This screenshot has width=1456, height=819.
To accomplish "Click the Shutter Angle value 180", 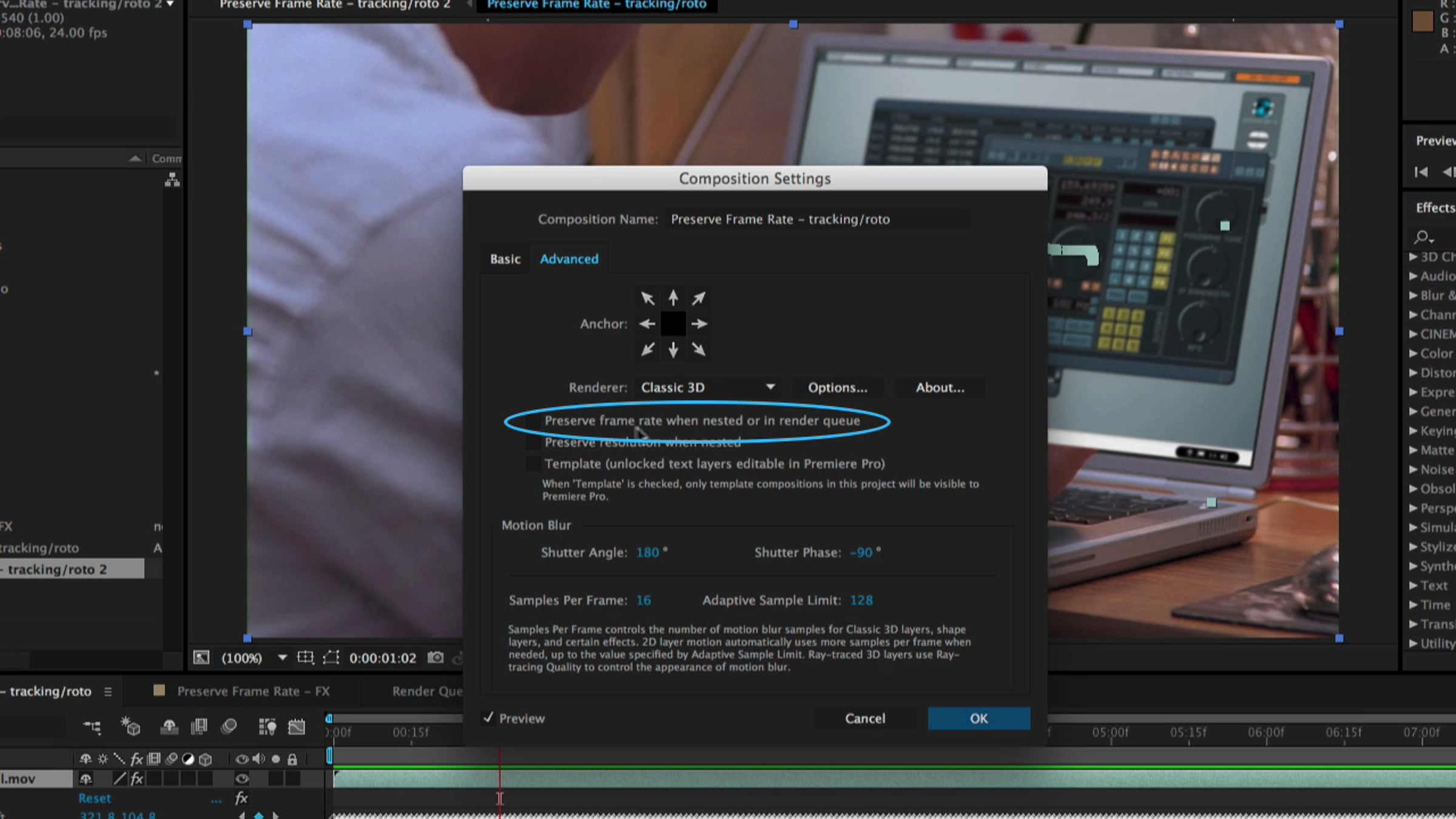I will (647, 553).
